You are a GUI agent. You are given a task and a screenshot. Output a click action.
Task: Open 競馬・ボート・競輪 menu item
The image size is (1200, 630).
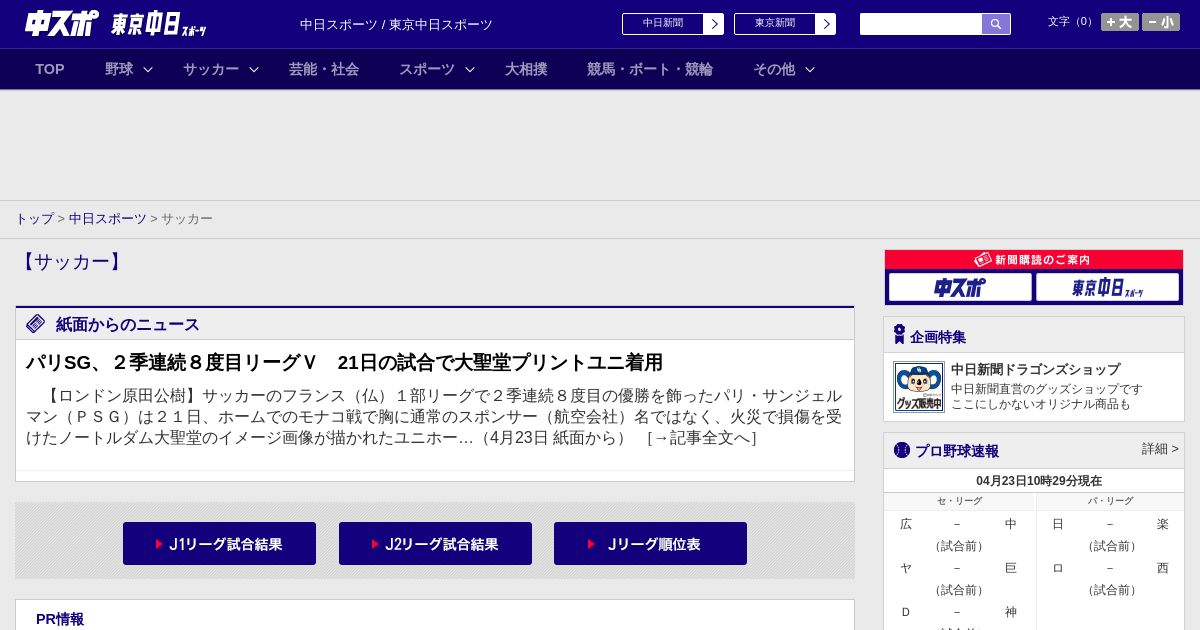click(x=650, y=69)
